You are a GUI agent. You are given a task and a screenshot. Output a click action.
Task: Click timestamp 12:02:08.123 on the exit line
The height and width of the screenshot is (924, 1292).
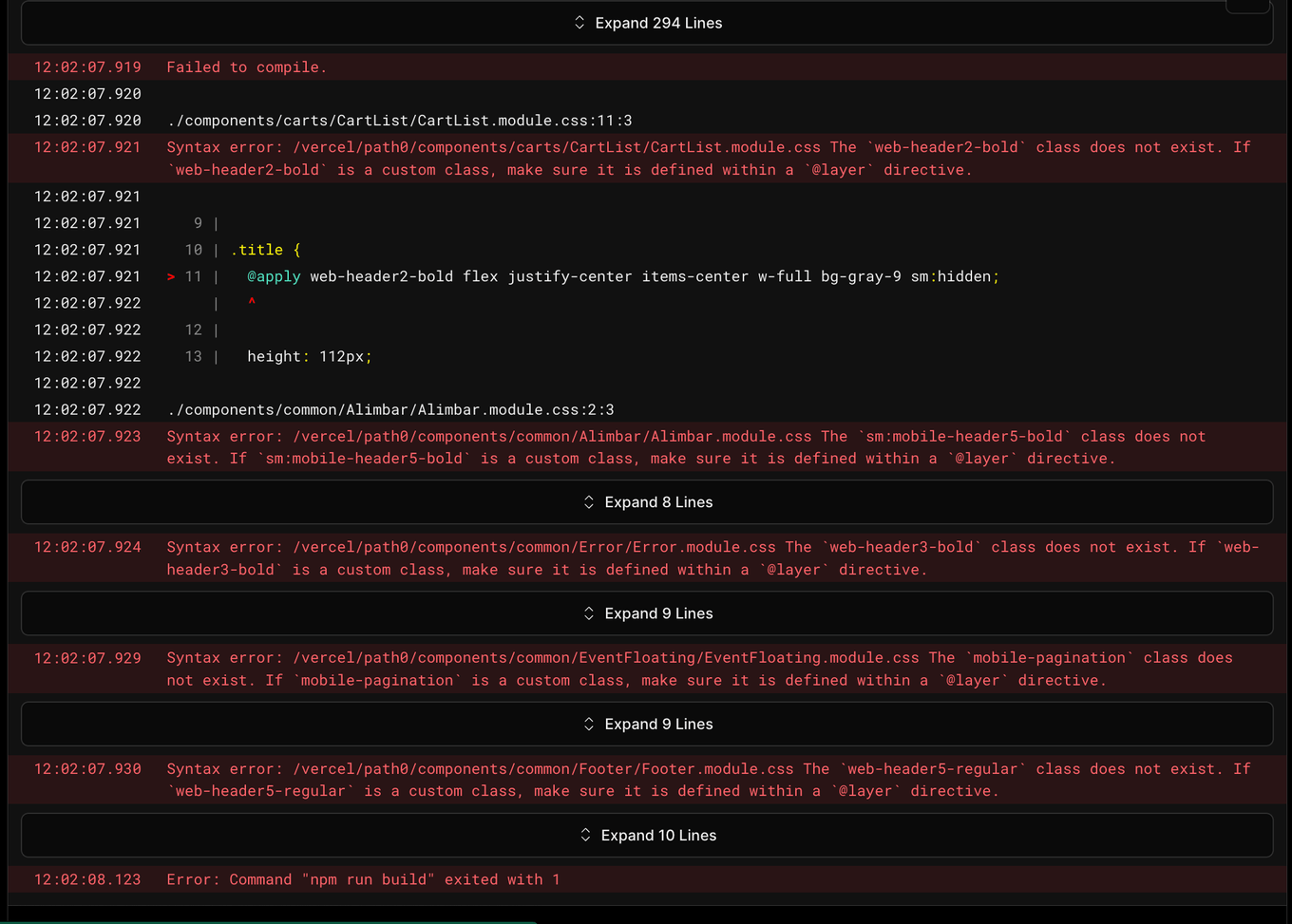coord(86,879)
